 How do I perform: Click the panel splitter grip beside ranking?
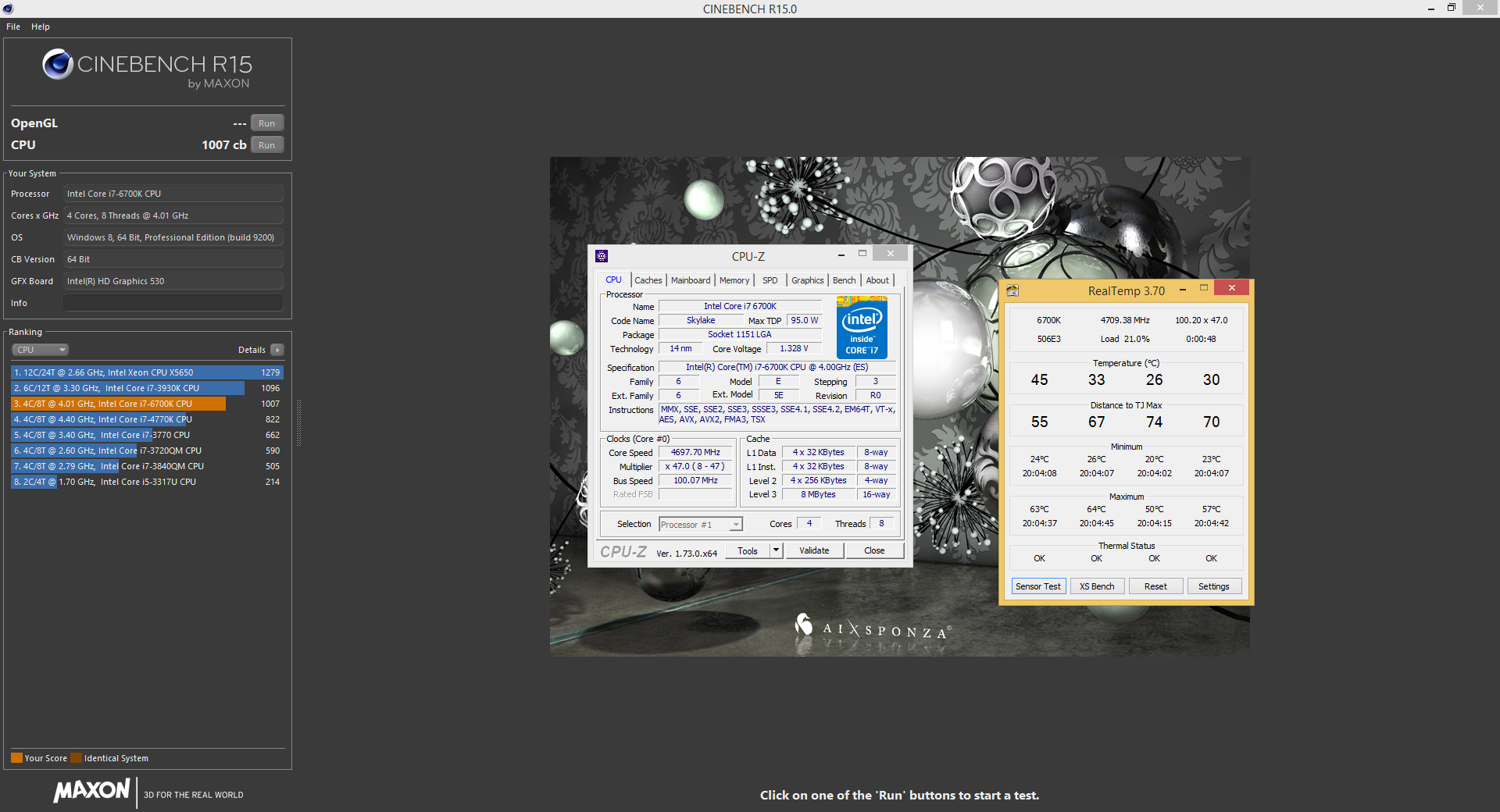[298, 423]
